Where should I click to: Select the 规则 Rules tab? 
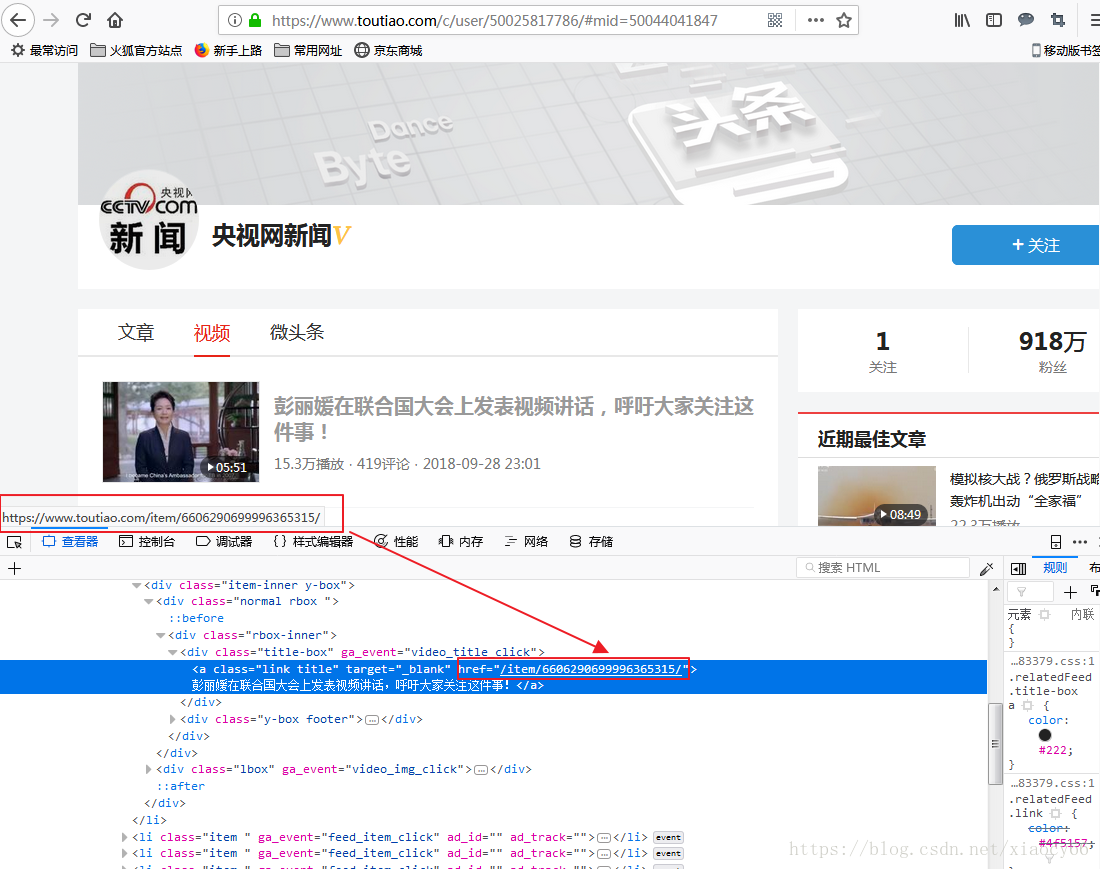point(1054,567)
